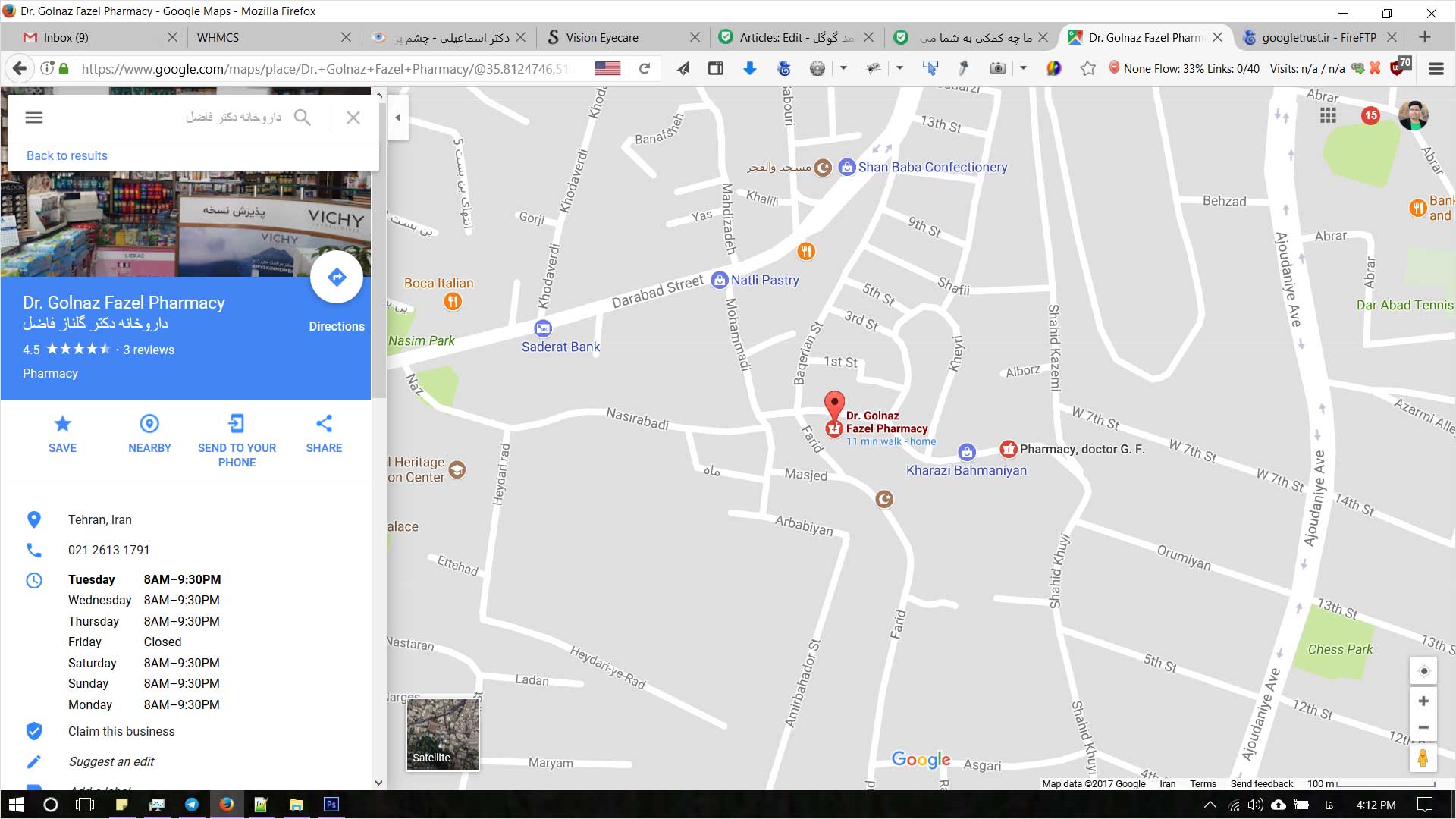
Task: Open Photoshop from the taskbar
Action: tap(331, 805)
